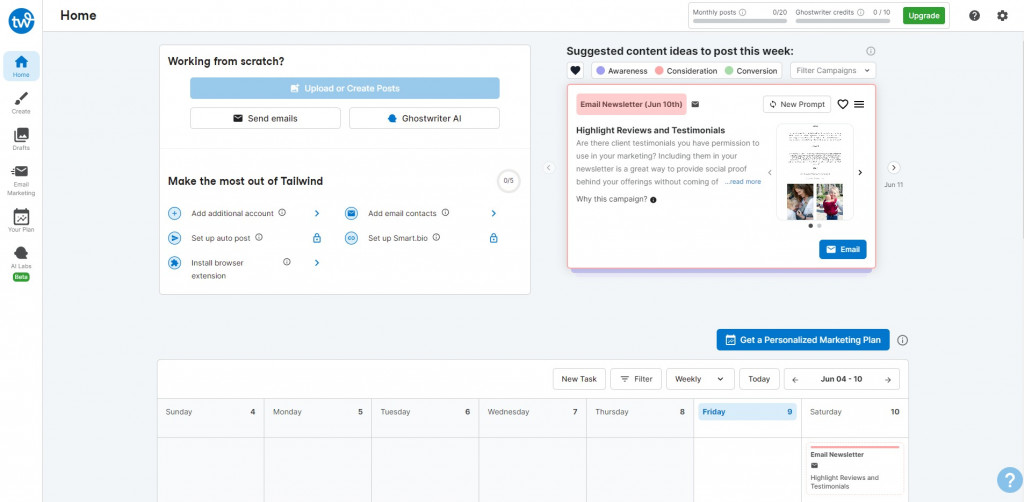Click the Set up auto post icon
Image resolution: width=1024 pixels, height=502 pixels.
174,238
